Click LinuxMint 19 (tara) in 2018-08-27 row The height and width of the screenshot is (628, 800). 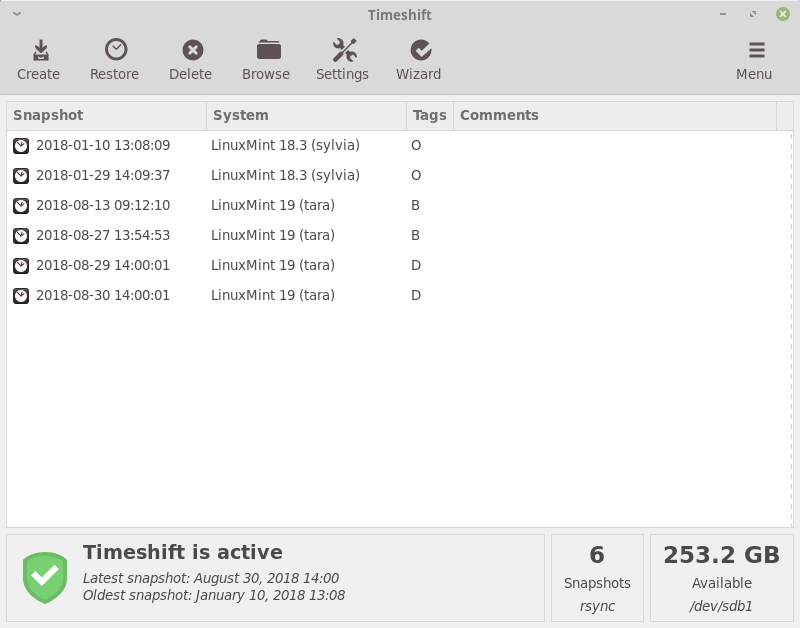(x=273, y=235)
